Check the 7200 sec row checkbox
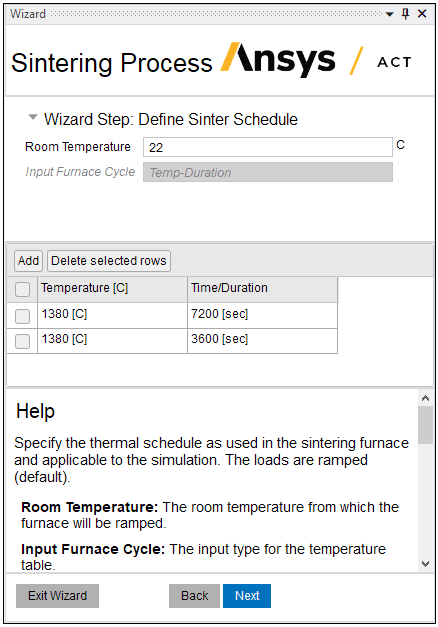This screenshot has width=438, height=627. coord(22,316)
